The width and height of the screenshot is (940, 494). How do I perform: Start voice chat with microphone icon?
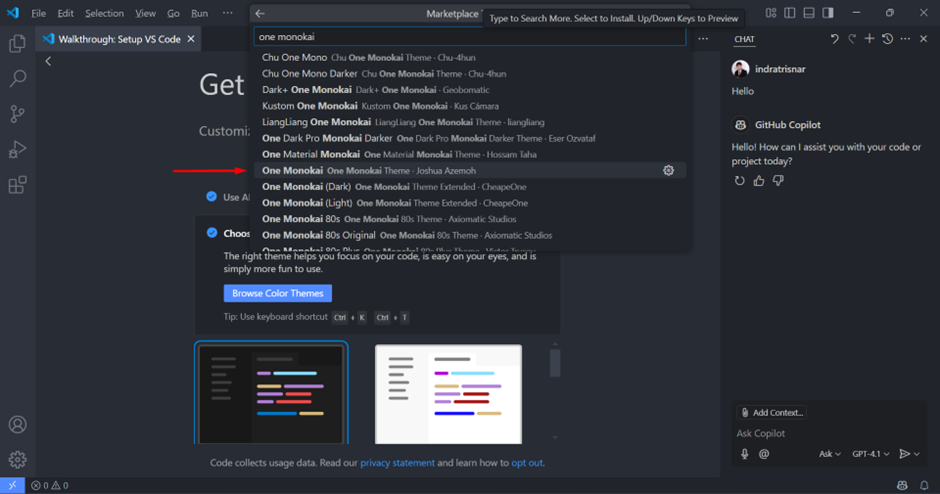(x=745, y=454)
